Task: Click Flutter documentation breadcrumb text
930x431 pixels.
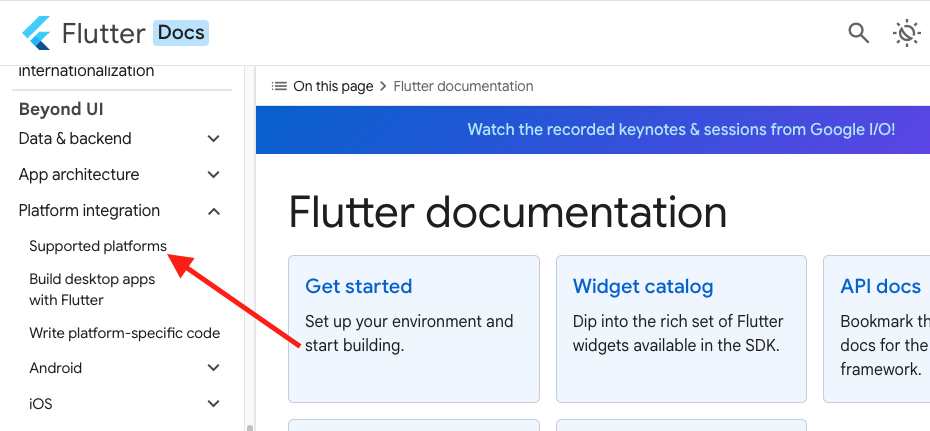Action: click(463, 86)
